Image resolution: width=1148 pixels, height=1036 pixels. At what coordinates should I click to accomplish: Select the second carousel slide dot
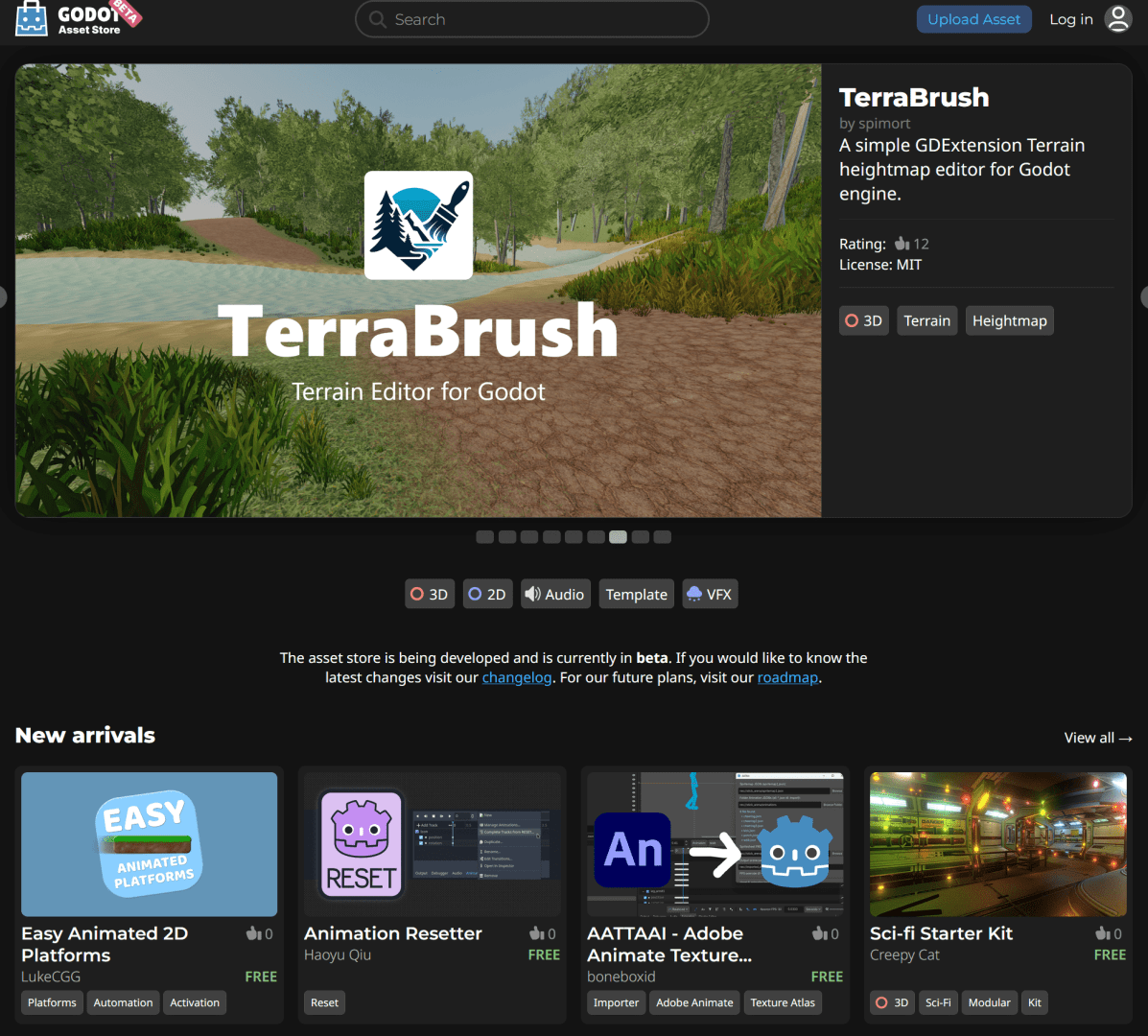(x=507, y=536)
